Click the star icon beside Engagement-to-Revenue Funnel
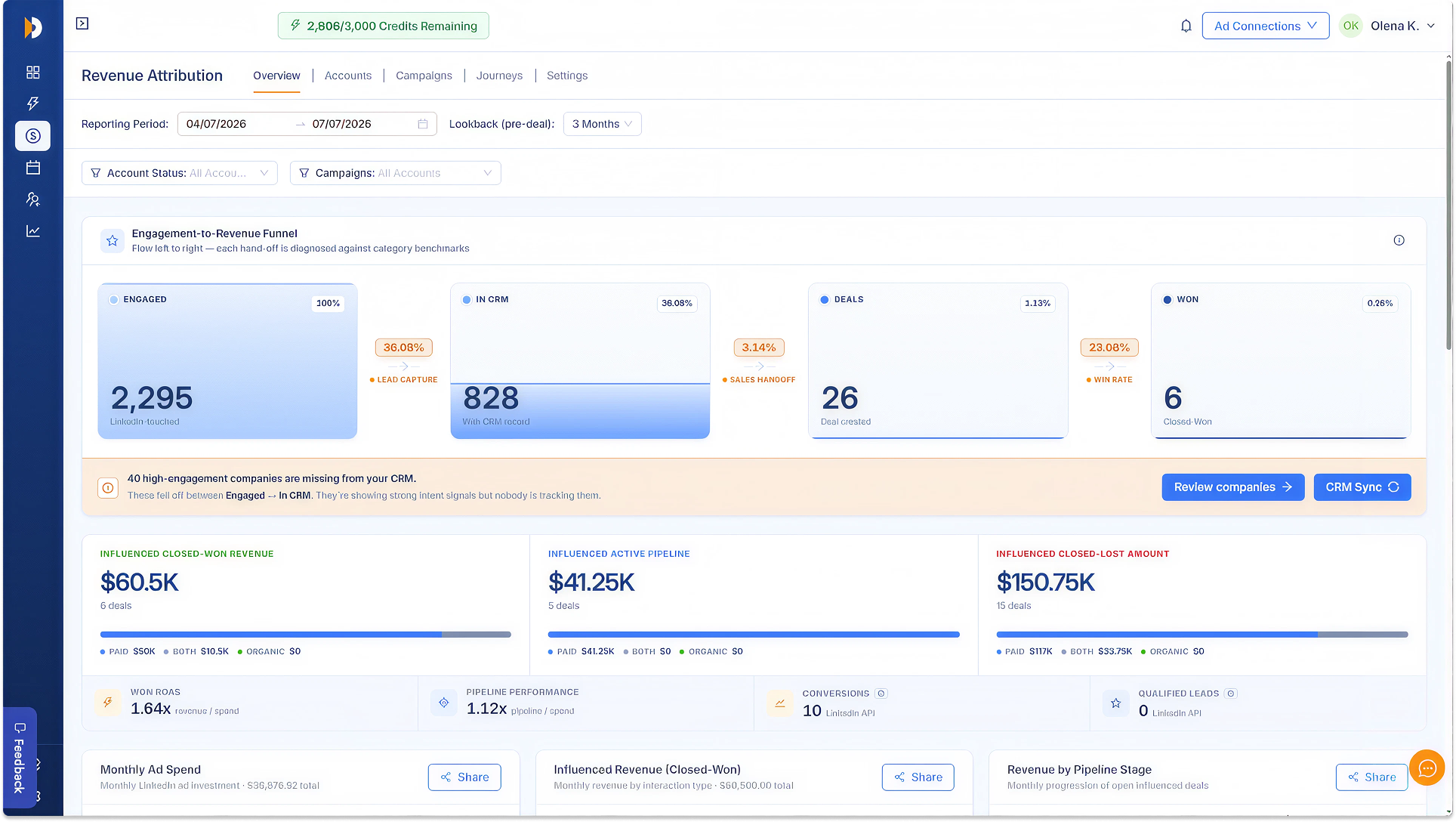This screenshot has width=1456, height=822. click(x=113, y=240)
